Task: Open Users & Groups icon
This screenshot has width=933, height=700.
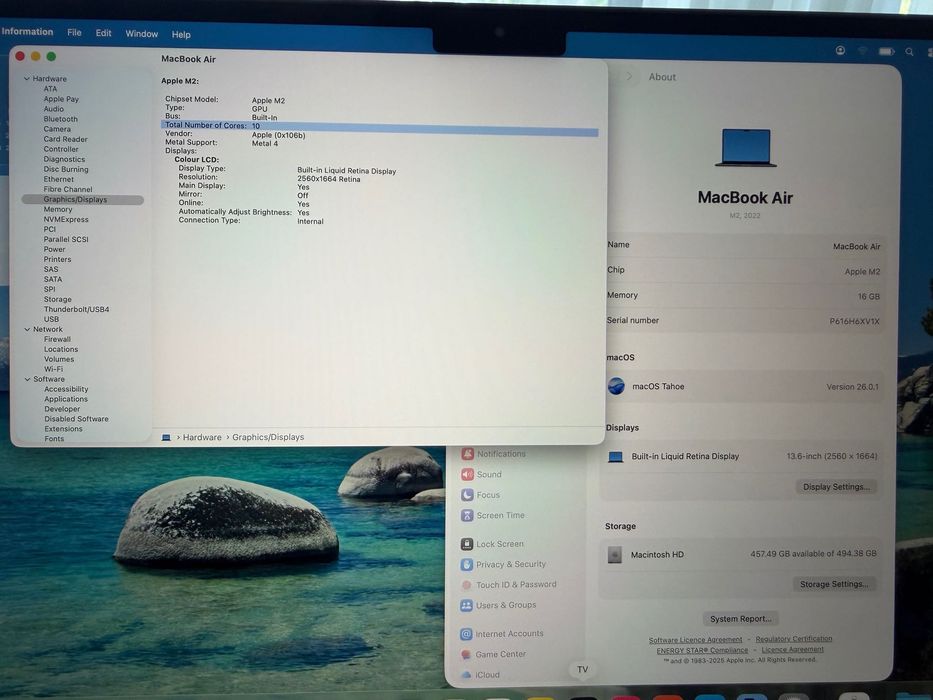Action: click(x=466, y=605)
